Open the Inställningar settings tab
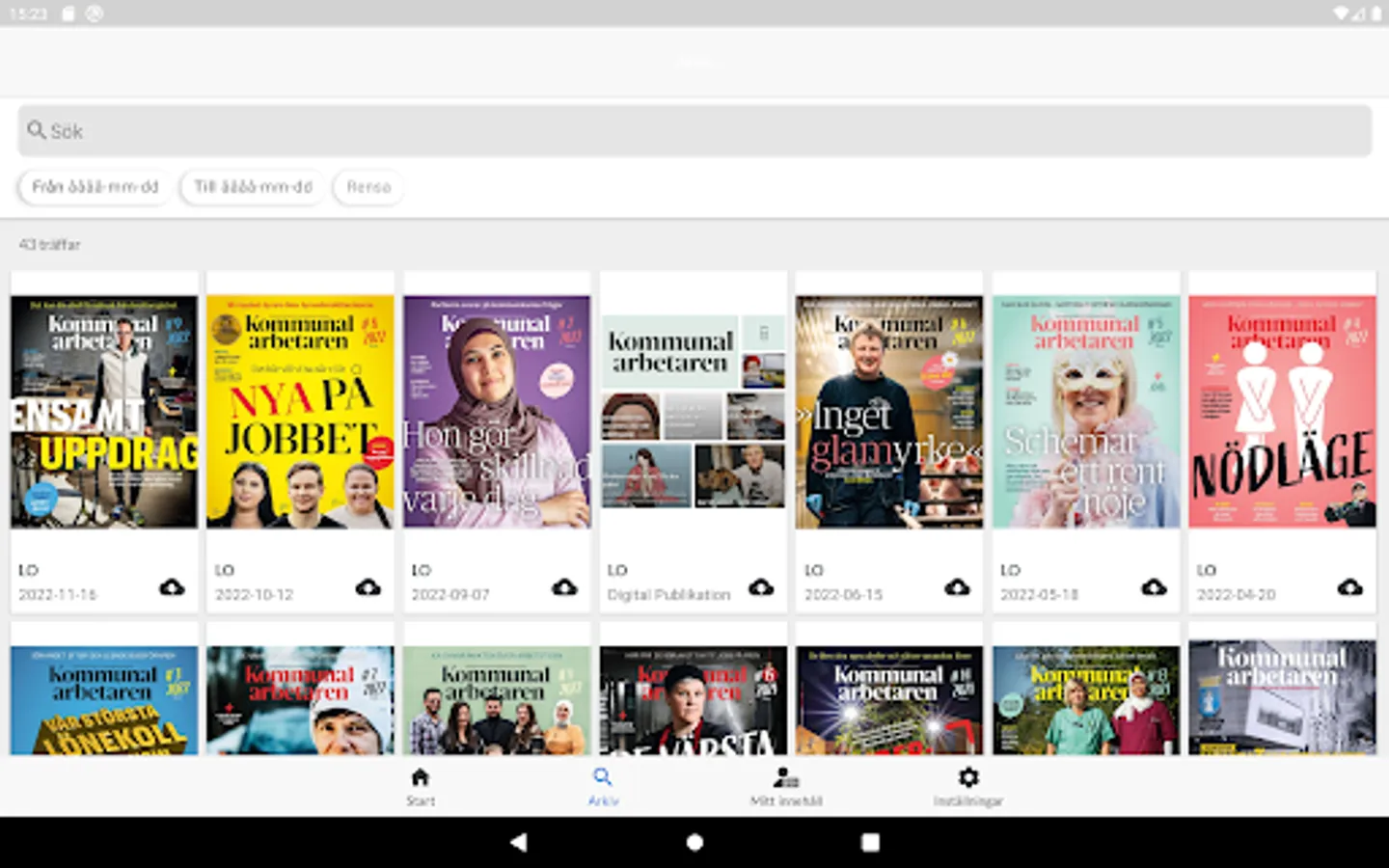 point(968,786)
